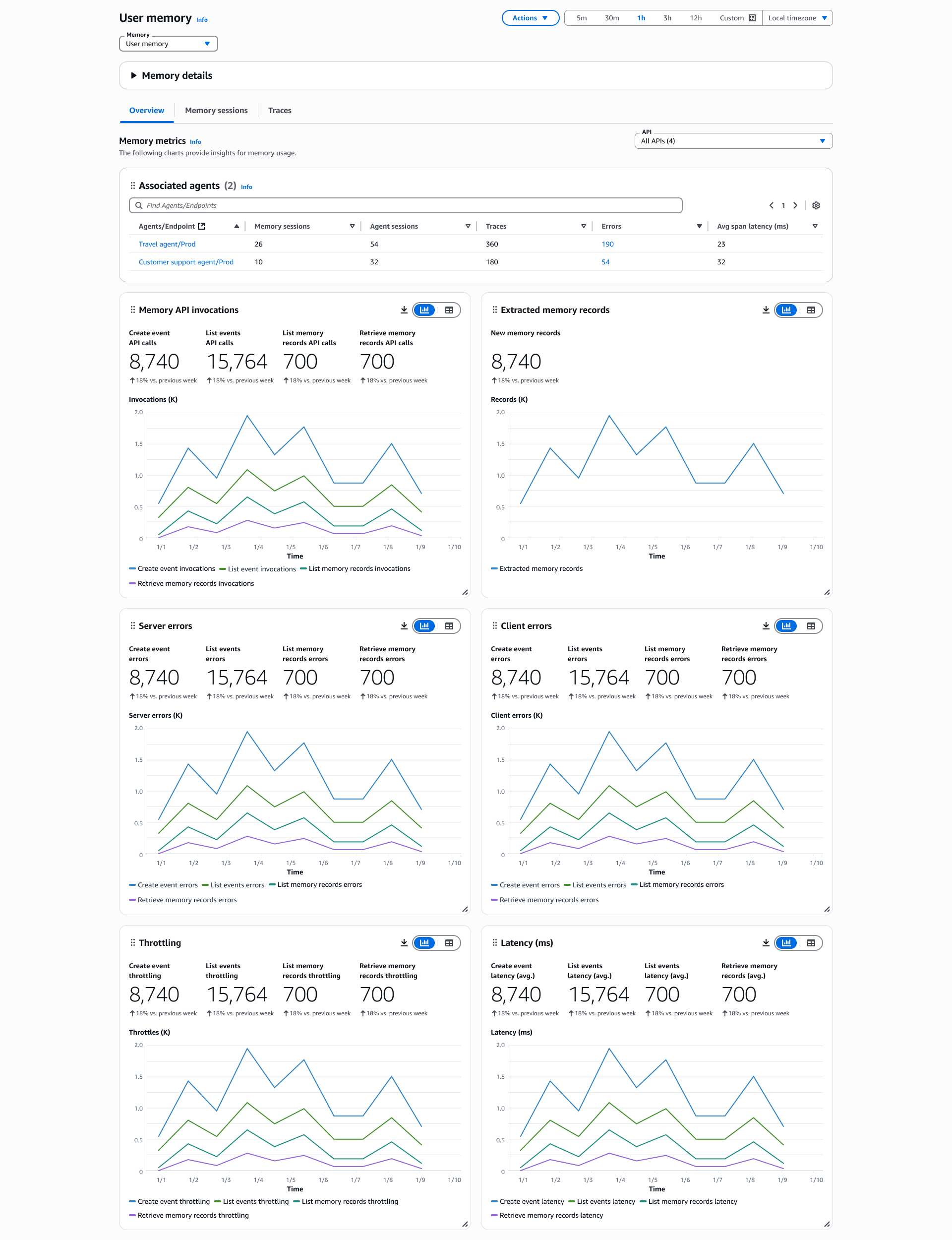Open the Associated agents table settings gear
The image size is (952, 1240).
816,206
